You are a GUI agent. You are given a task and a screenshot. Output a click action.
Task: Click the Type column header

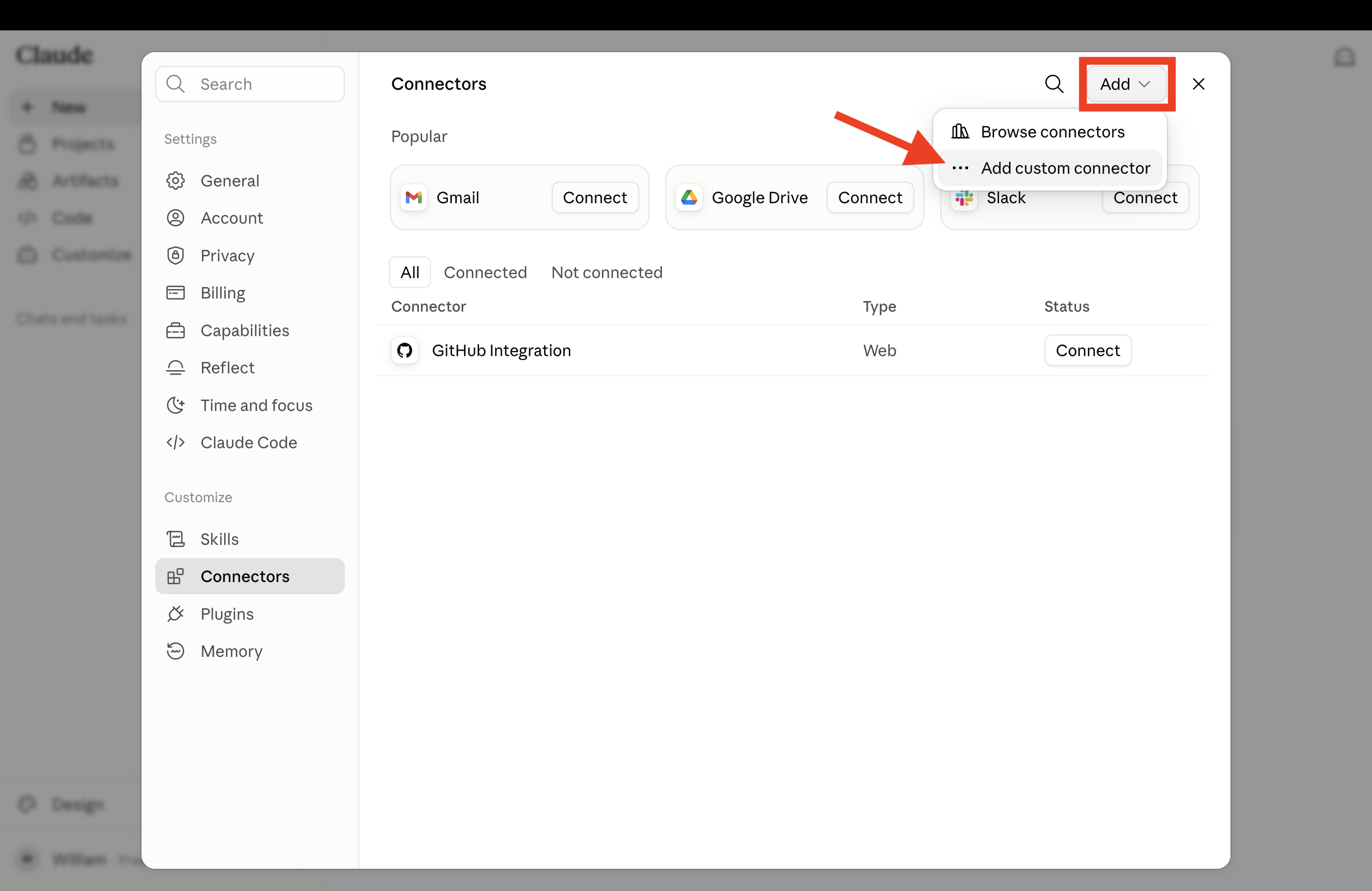tap(879, 307)
